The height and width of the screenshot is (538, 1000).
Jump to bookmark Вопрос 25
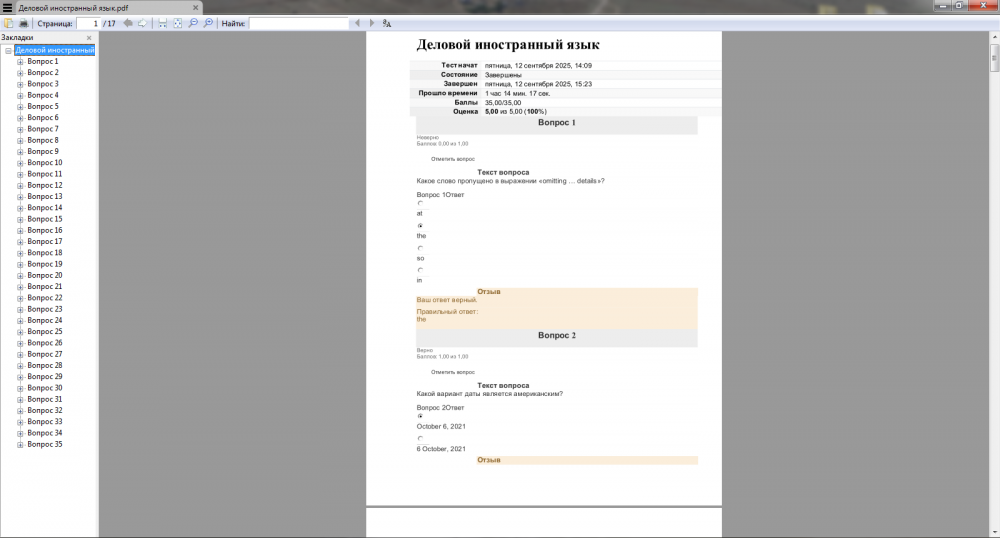click(45, 332)
